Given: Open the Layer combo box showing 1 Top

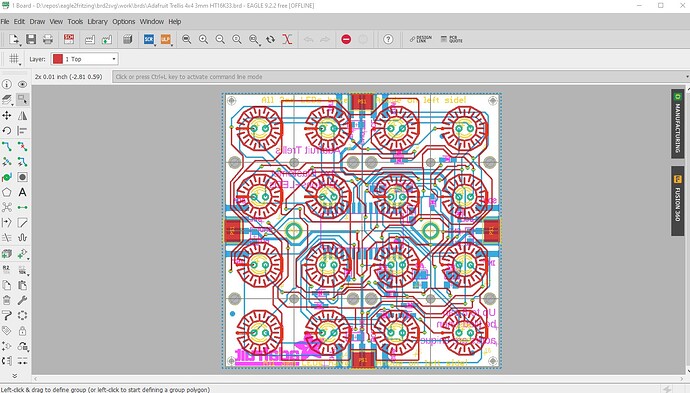Looking at the screenshot, I should point(84,59).
